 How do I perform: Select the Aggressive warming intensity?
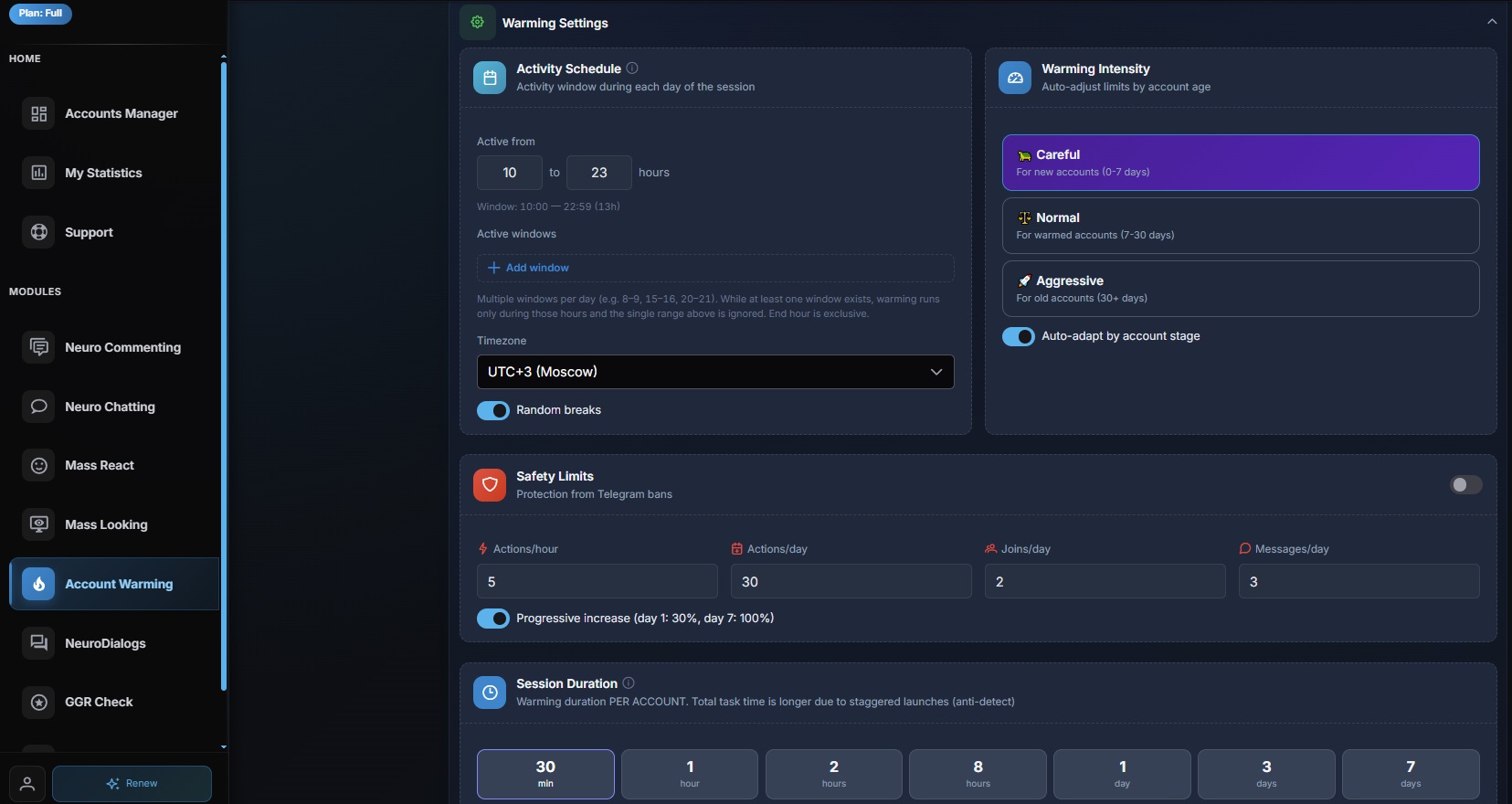(1241, 289)
